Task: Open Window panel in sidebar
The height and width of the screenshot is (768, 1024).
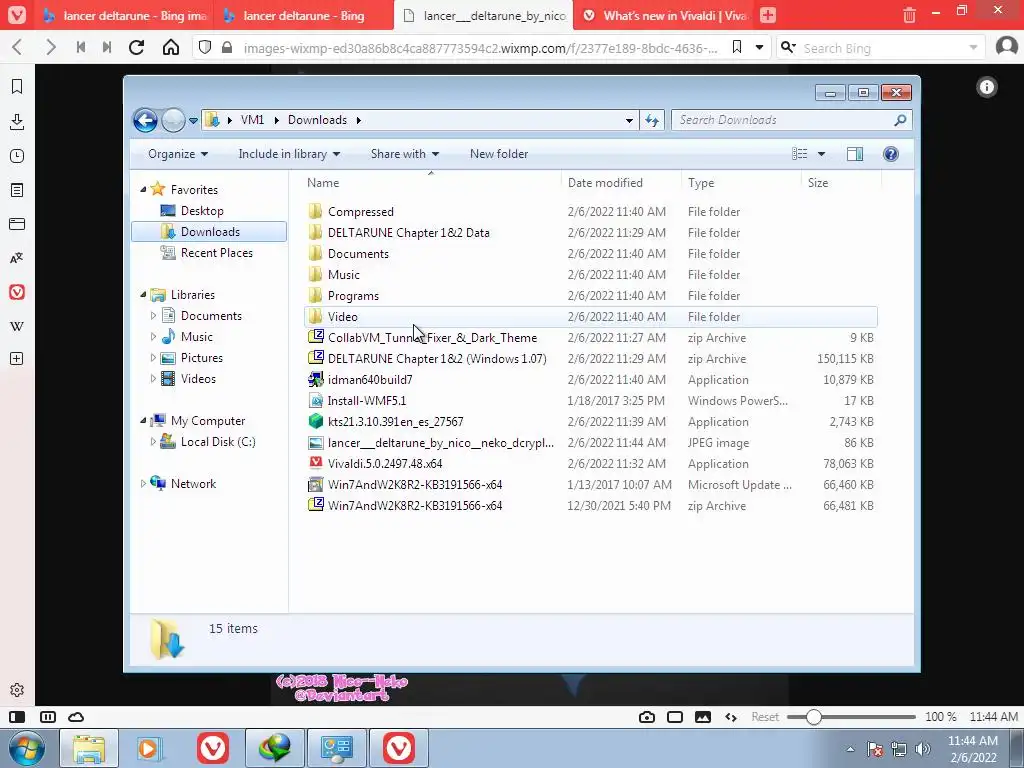Action: click(x=17, y=224)
